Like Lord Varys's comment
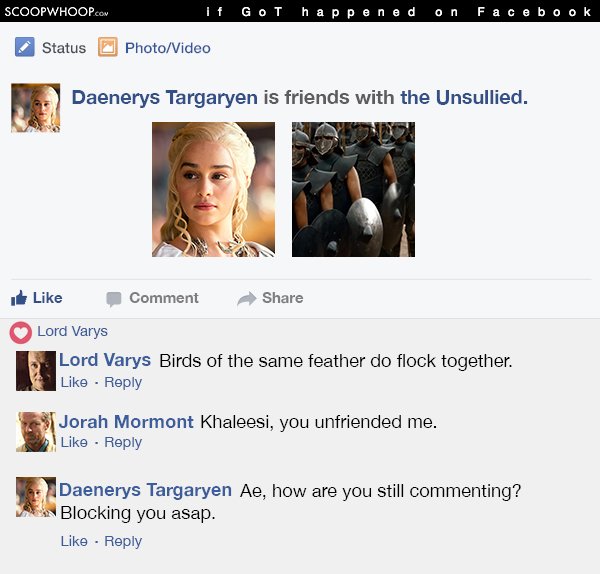Screen dimensions: 600x574 pyautogui.click(x=74, y=382)
